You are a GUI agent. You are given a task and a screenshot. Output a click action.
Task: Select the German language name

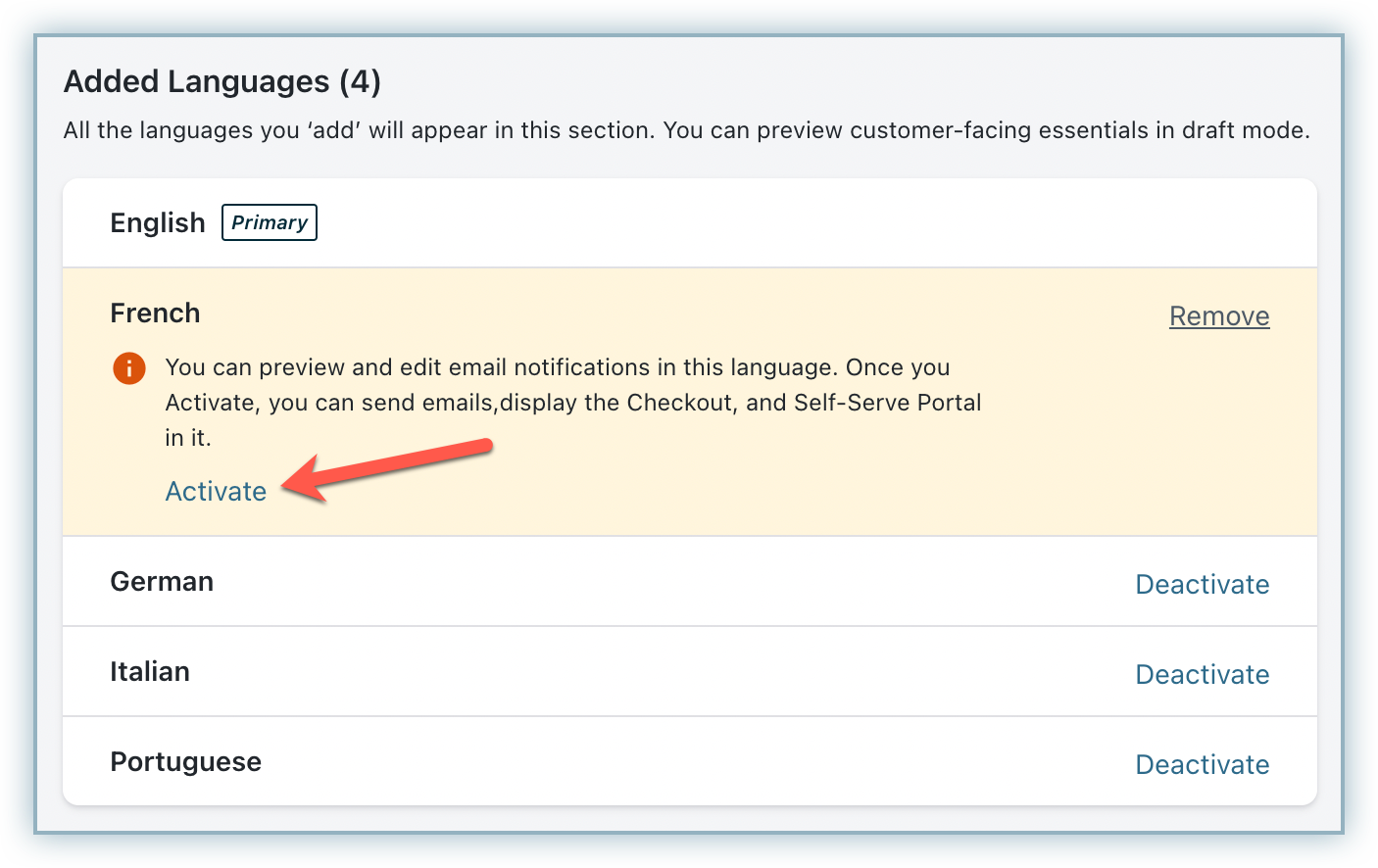pos(162,582)
